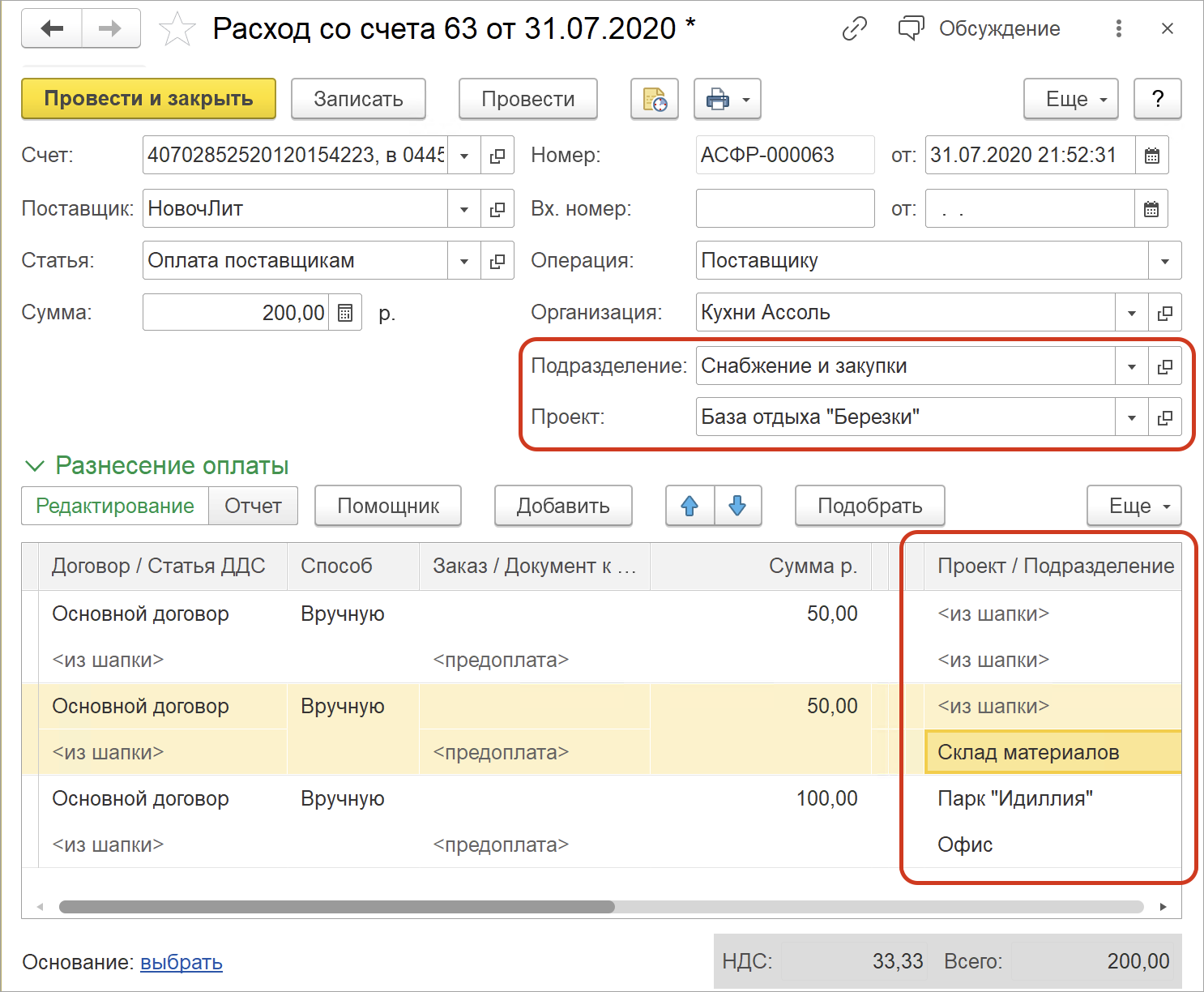The image size is (1204, 992).
Task: Click the Подобрать button
Action: [869, 507]
